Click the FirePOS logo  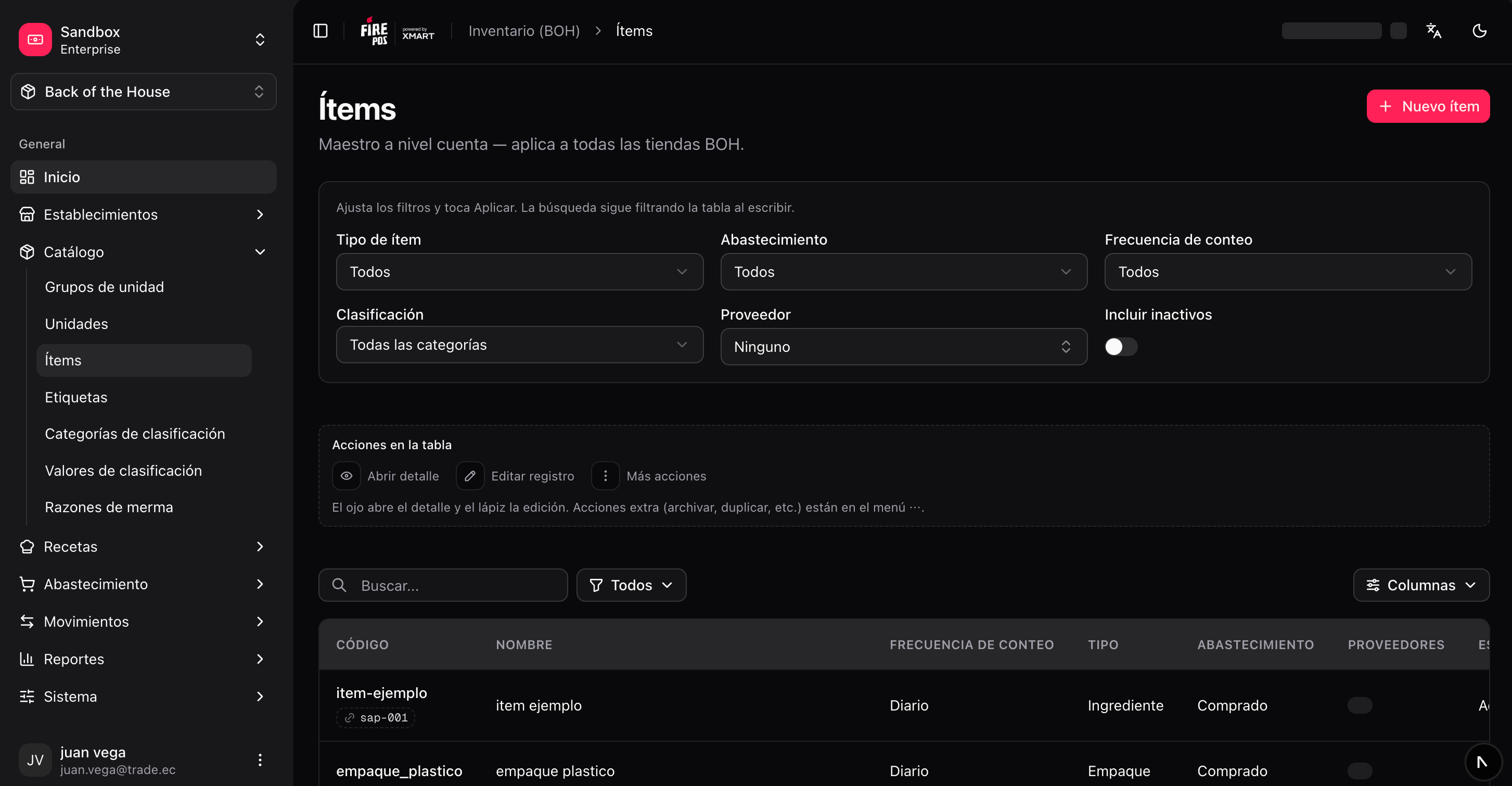point(374,31)
